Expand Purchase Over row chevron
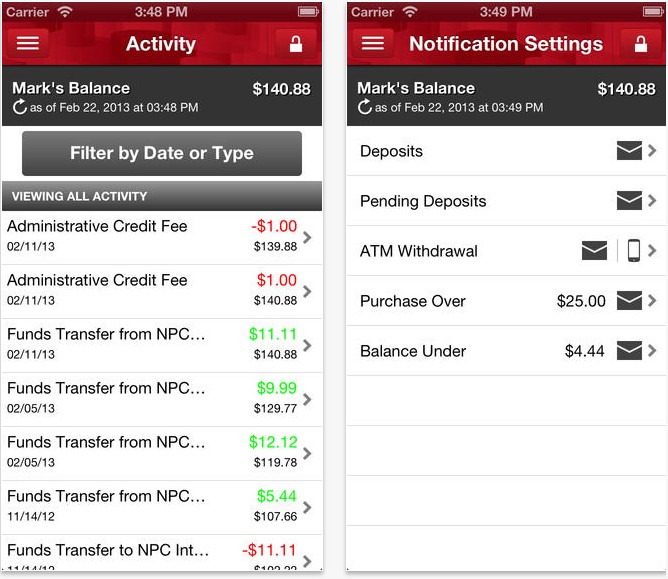668x579 pixels. [652, 301]
